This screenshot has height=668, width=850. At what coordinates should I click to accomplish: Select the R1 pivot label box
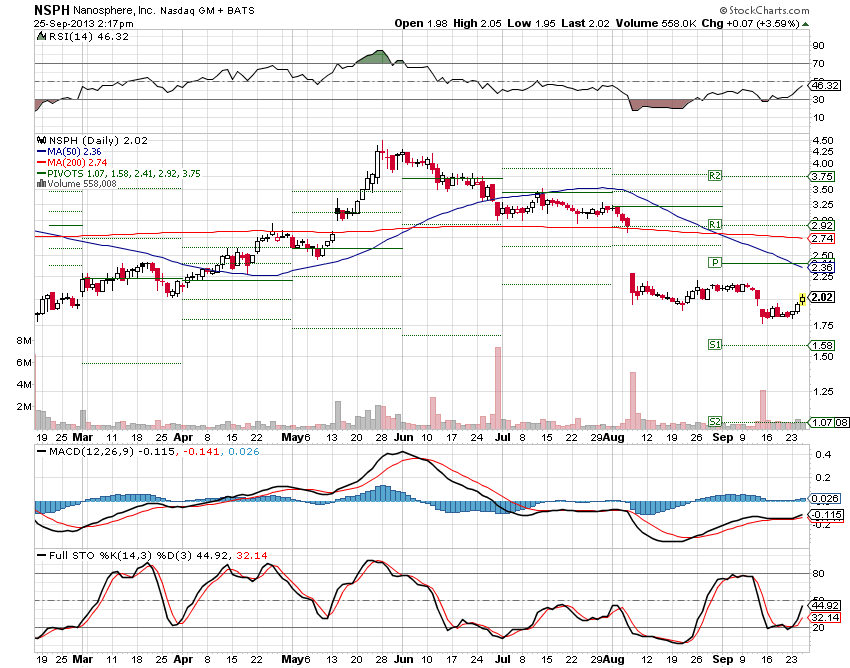tap(715, 224)
